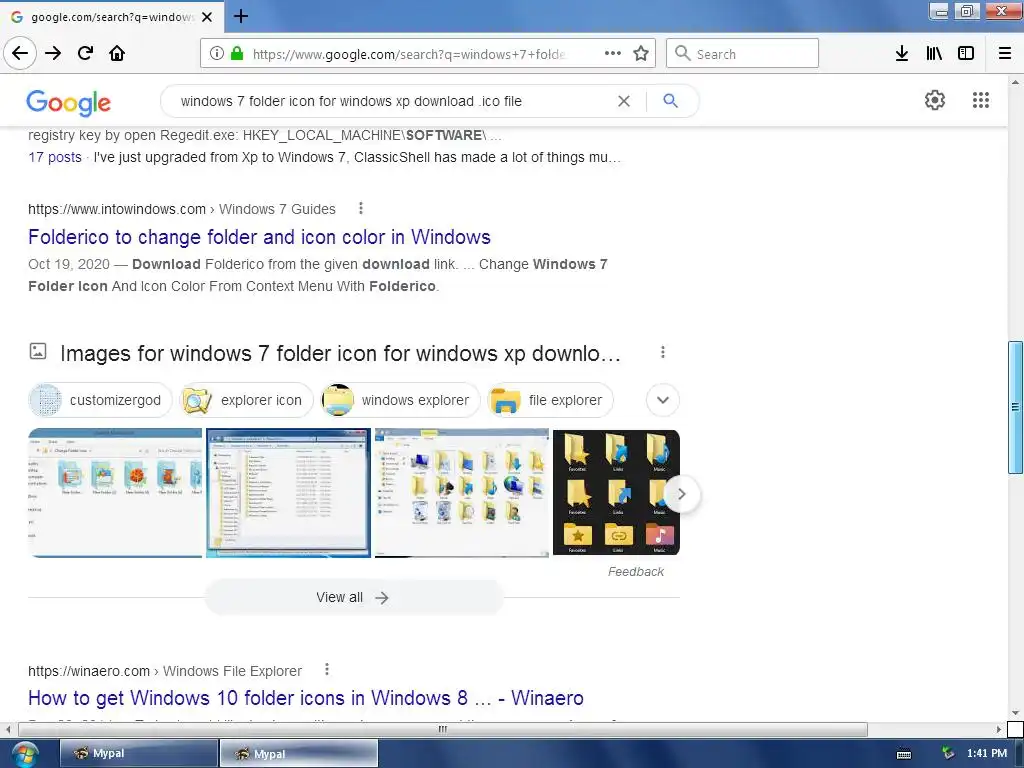Open the Windows Start button
Screen dimensions: 1024x768
[24, 754]
